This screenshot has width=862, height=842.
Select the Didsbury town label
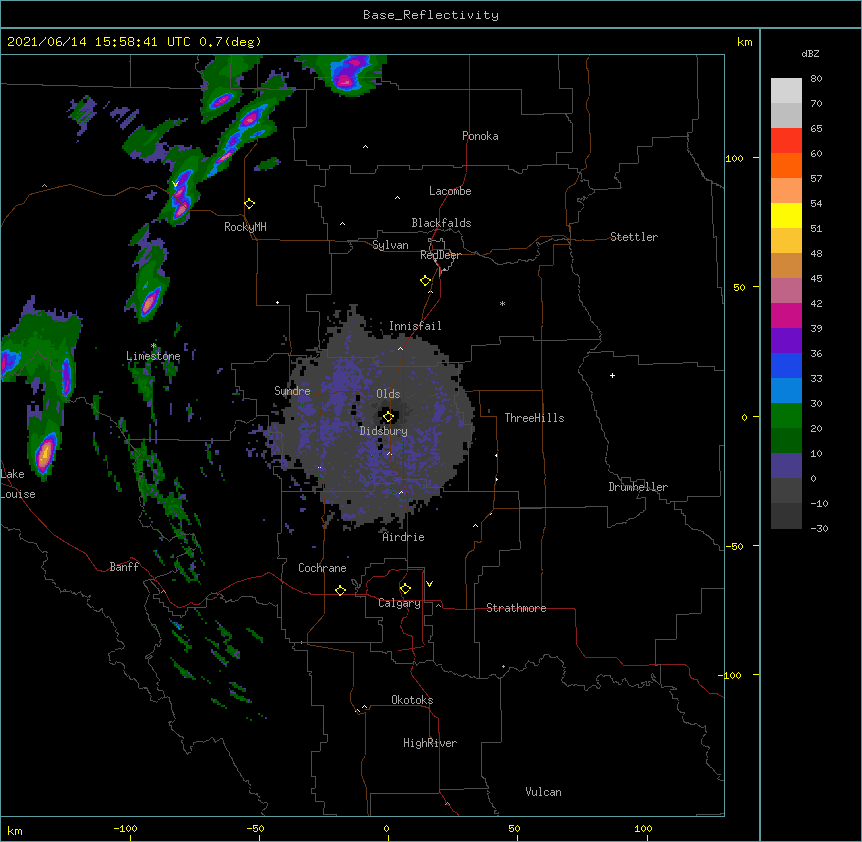click(x=384, y=431)
